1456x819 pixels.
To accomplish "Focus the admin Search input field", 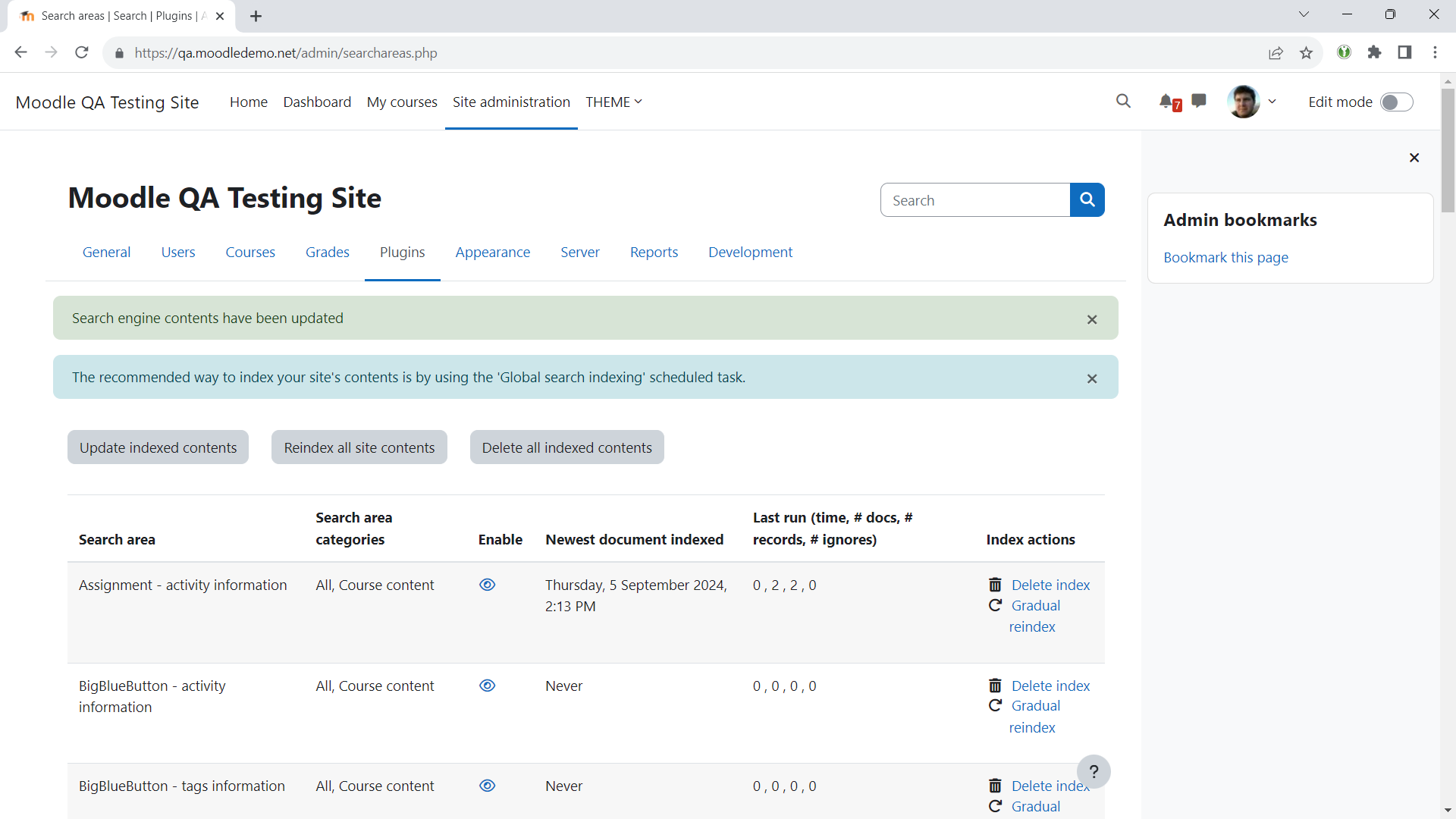I will point(975,200).
